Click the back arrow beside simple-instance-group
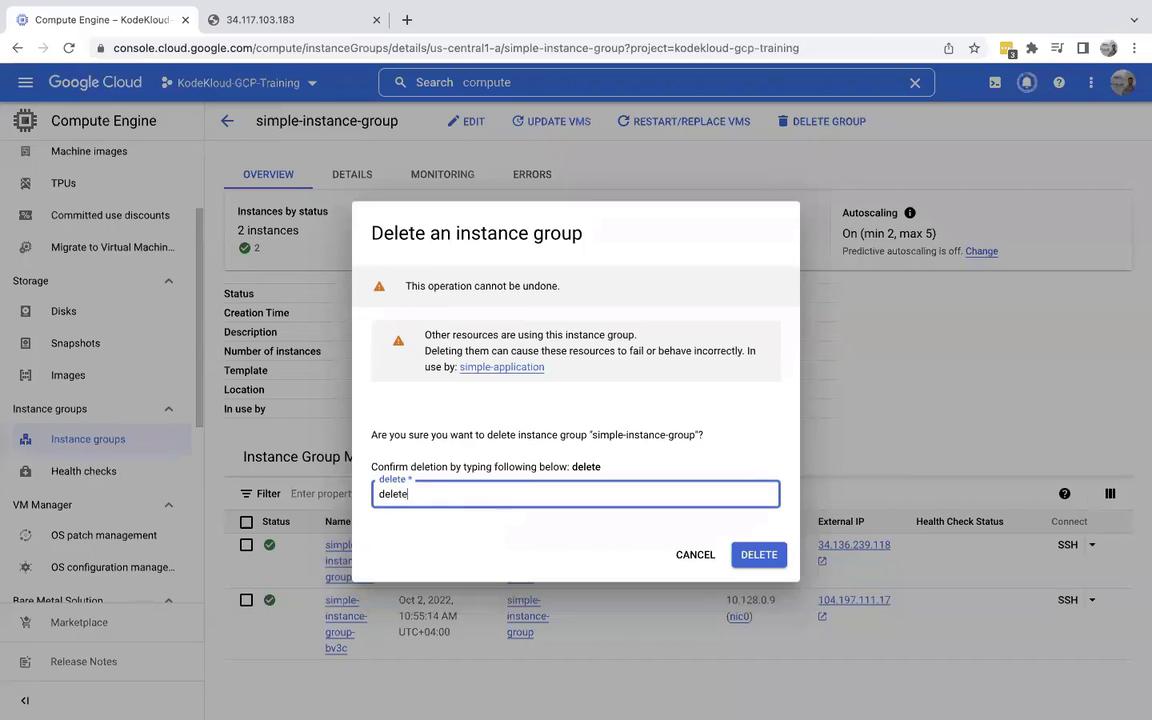The image size is (1152, 720). pyautogui.click(x=227, y=121)
